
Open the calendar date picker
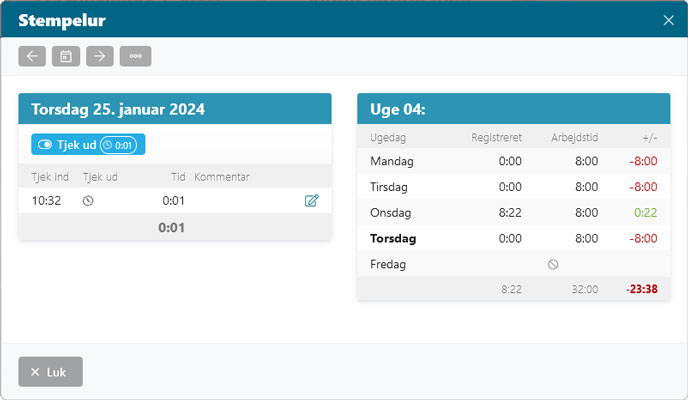[x=66, y=56]
